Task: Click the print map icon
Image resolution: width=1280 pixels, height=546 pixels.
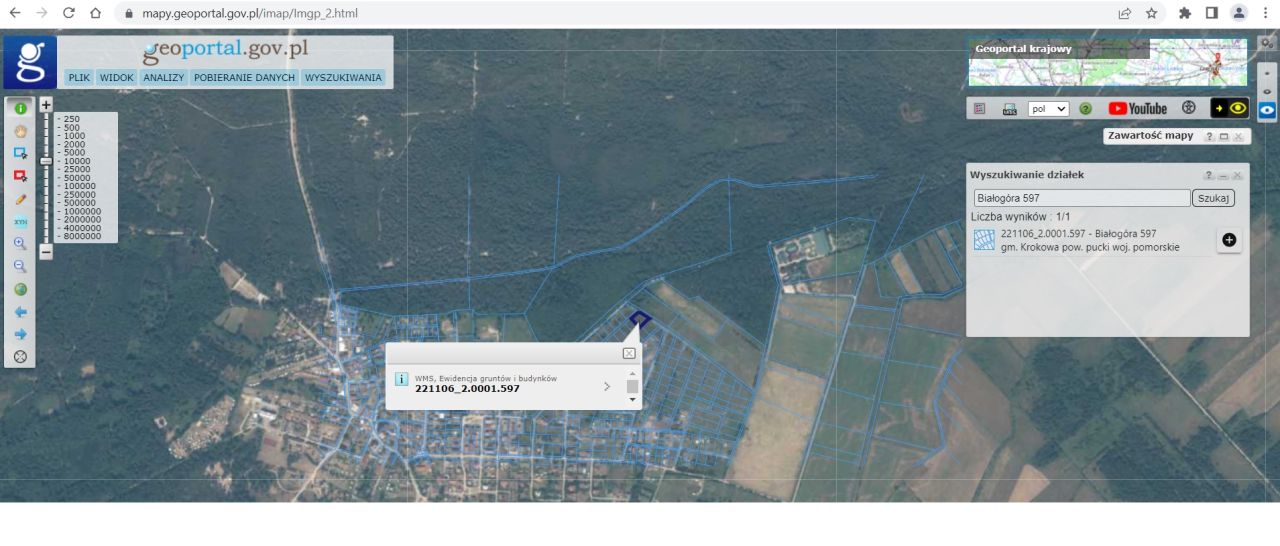Action: pyautogui.click(x=1009, y=108)
